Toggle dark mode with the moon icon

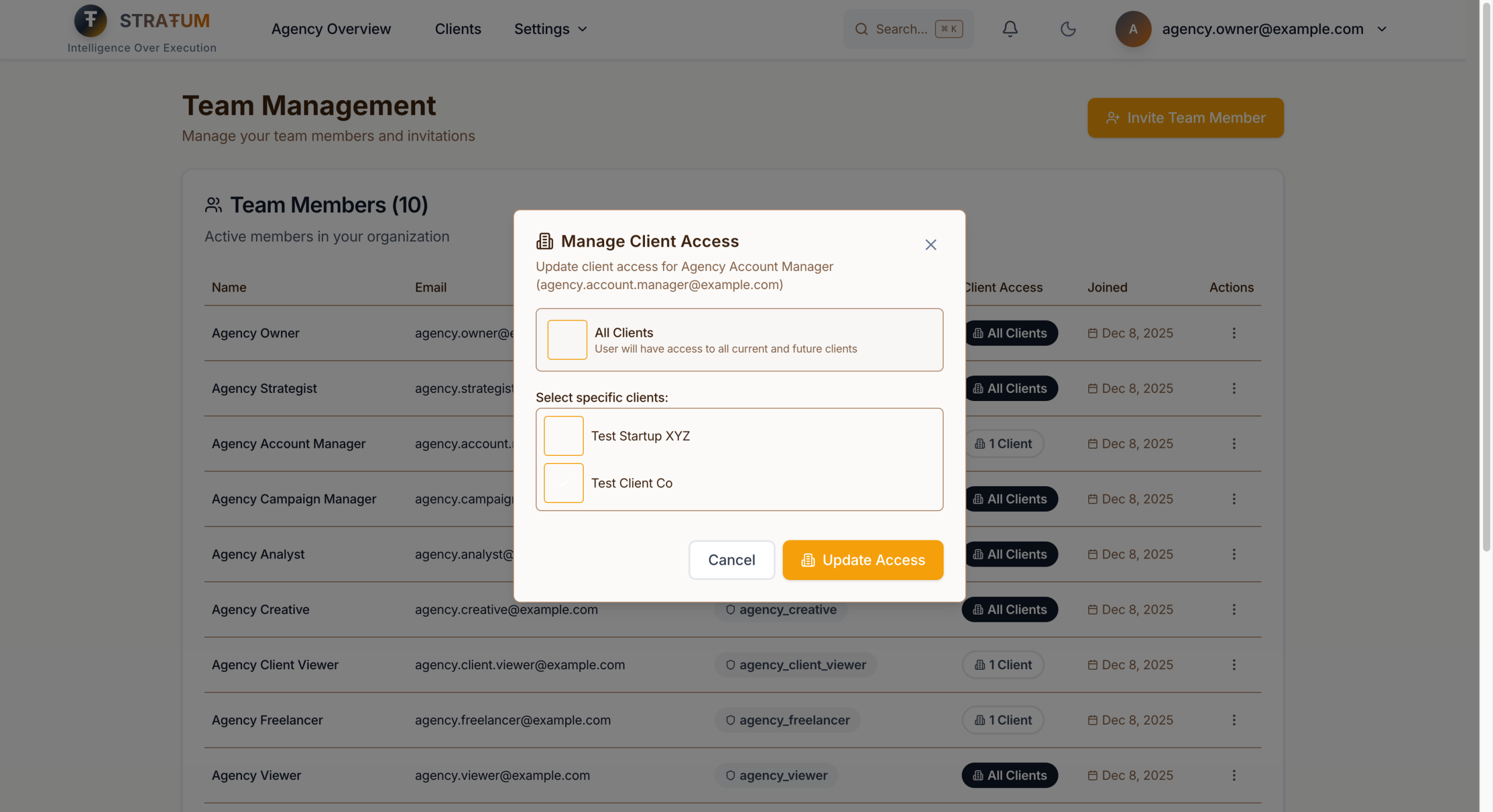1068,29
